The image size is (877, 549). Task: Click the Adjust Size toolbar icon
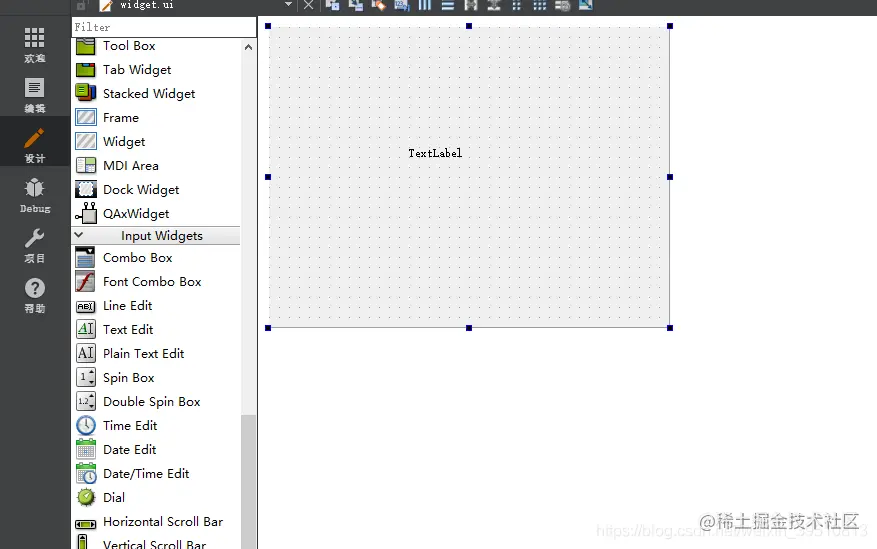pos(585,5)
